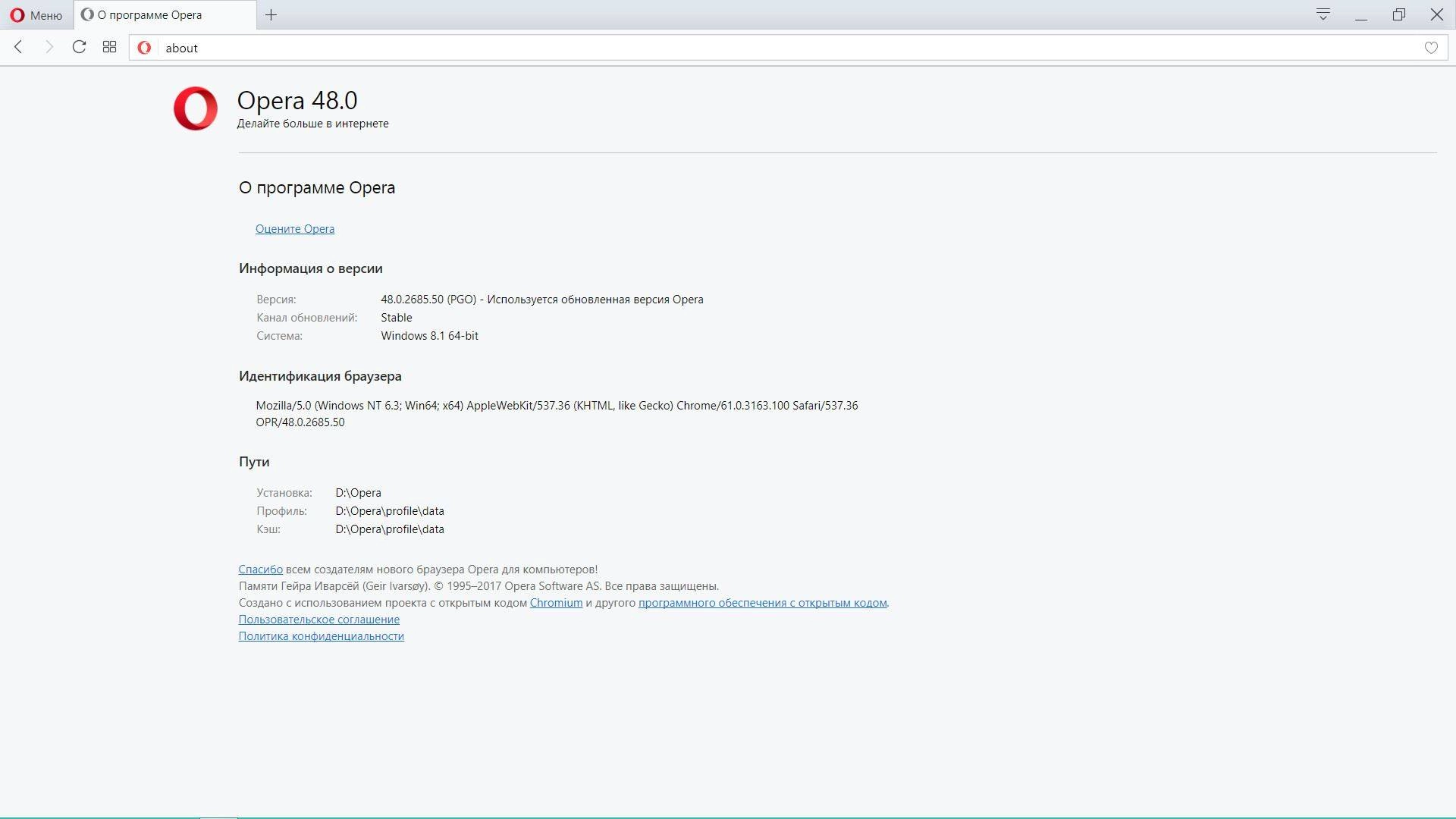Go forward with the forward arrow
The height and width of the screenshot is (819, 1456).
click(x=49, y=47)
